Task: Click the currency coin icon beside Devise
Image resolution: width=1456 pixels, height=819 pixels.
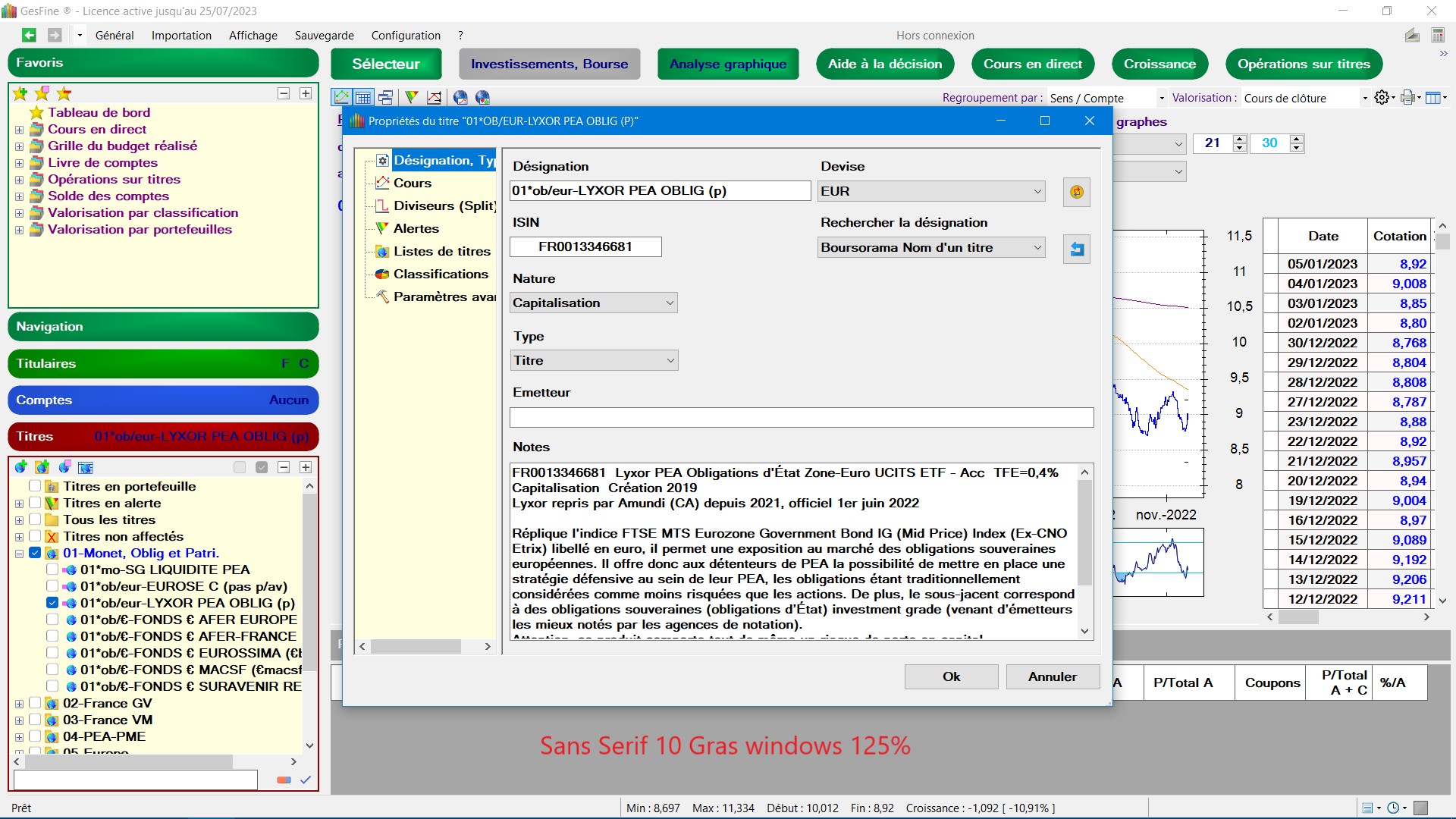Action: [1076, 192]
